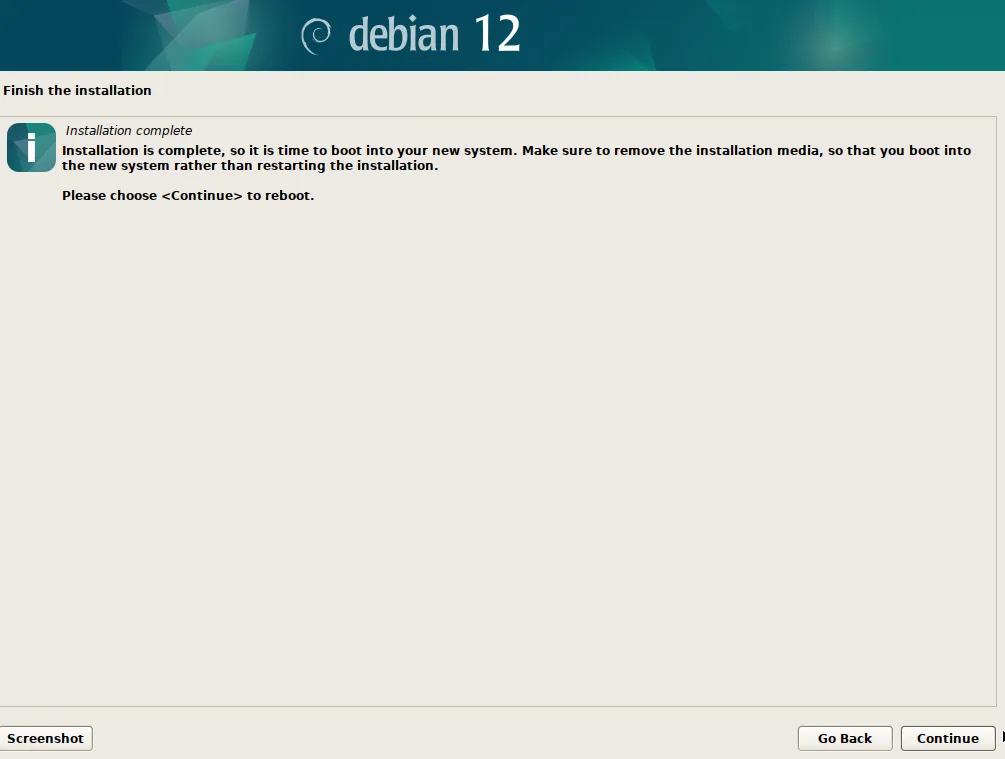
Task: Return to previous step with Go Back
Action: 845,738
